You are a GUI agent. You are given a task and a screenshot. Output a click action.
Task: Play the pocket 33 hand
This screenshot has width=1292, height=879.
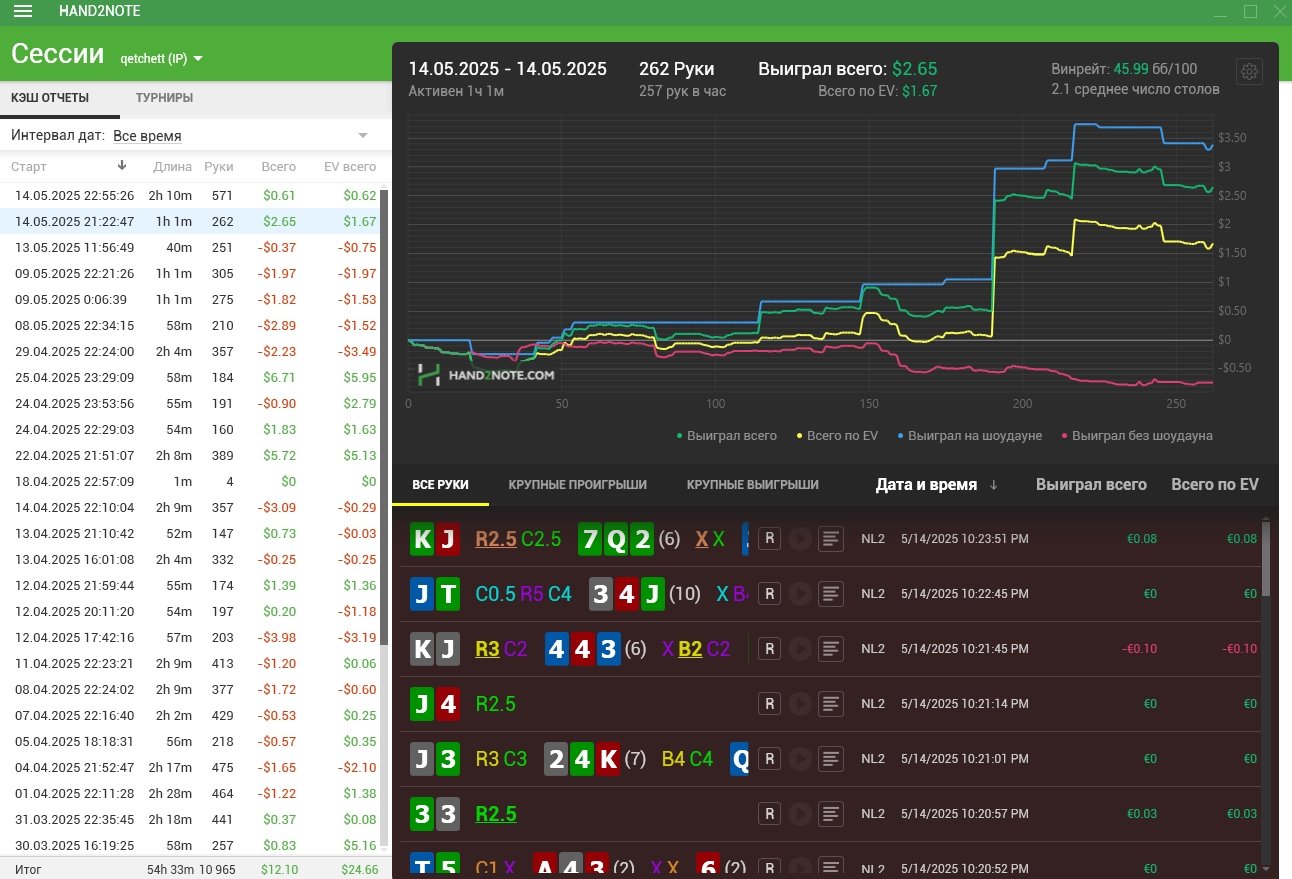click(800, 814)
